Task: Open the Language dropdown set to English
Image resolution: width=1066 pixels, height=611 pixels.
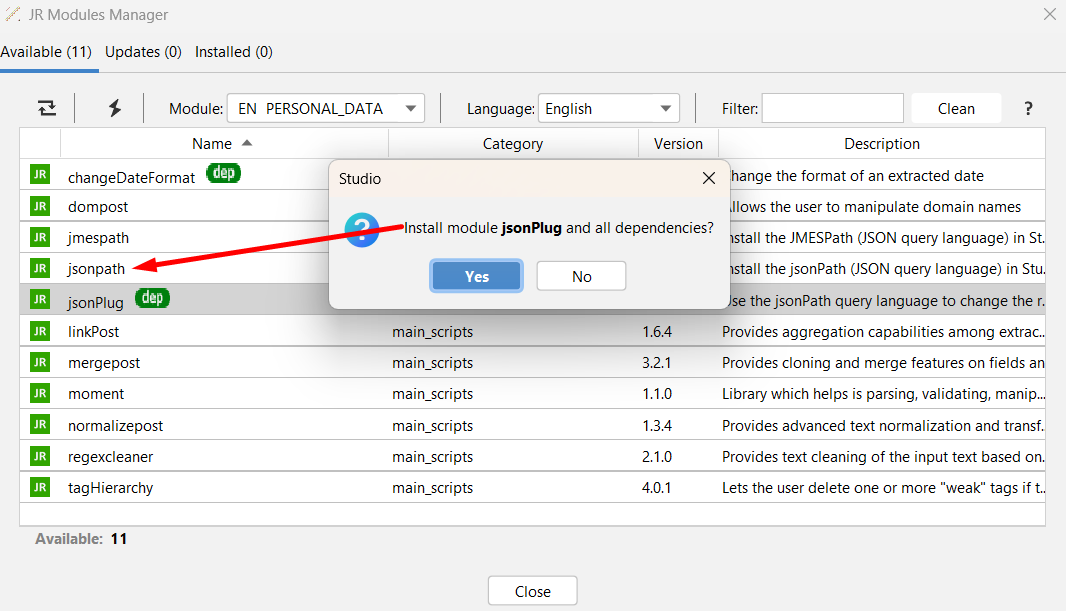Action: coord(608,109)
